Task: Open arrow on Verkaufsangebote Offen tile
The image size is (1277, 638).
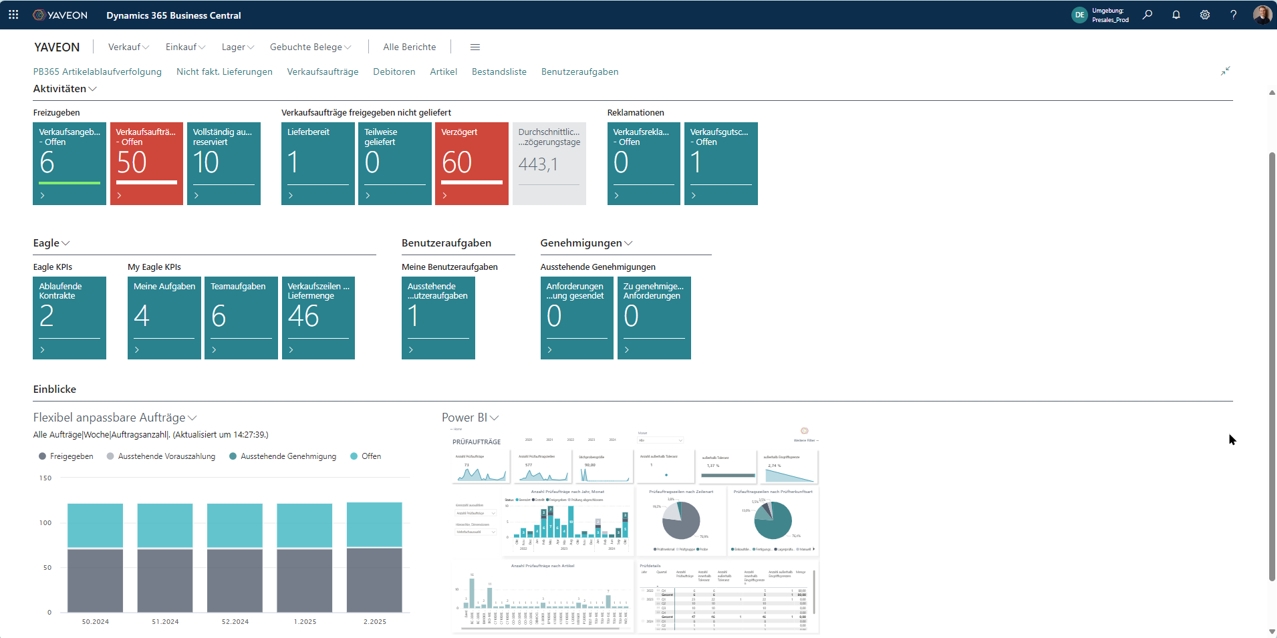Action: 43,196
